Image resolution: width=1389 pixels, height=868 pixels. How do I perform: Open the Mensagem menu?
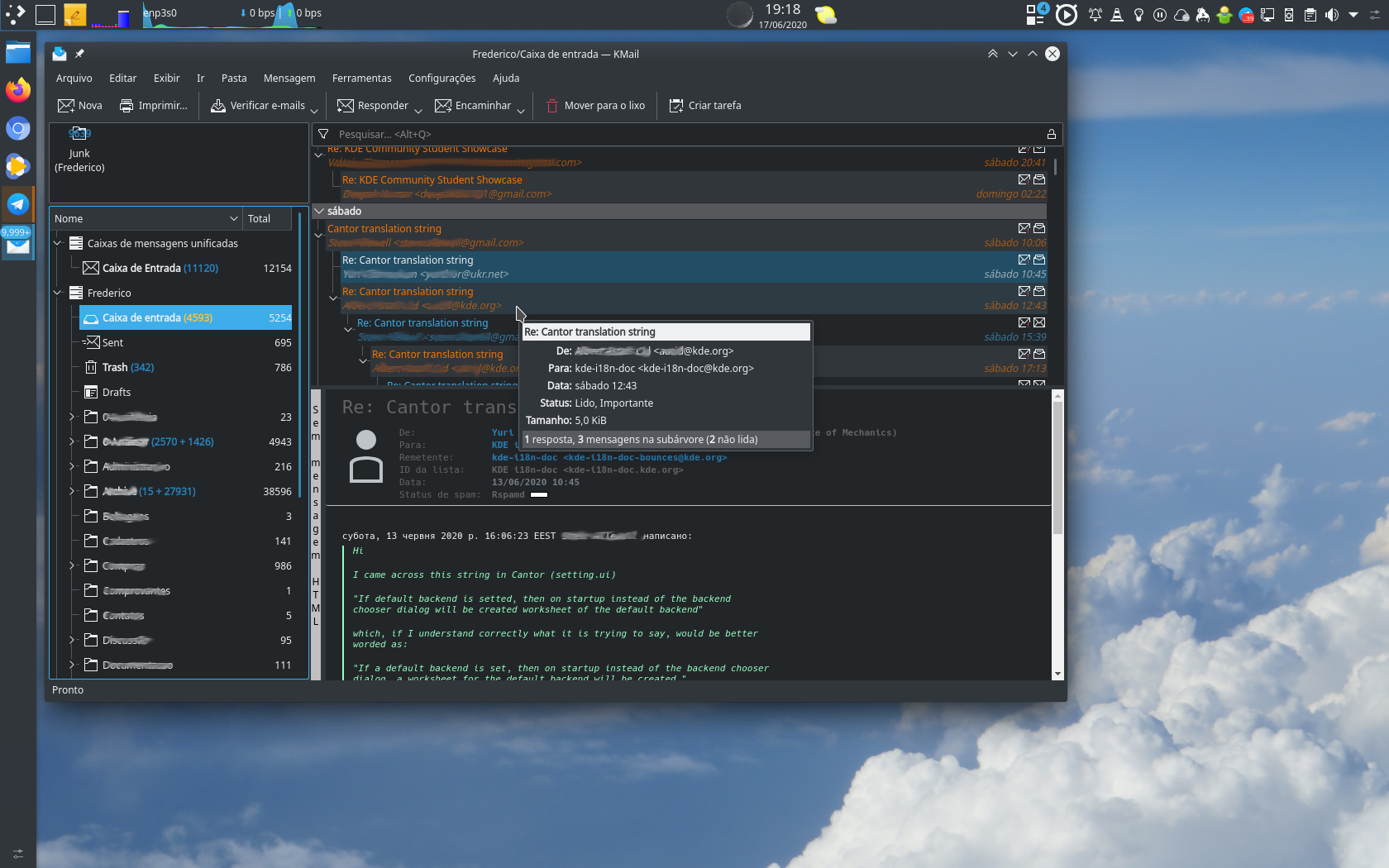point(289,78)
